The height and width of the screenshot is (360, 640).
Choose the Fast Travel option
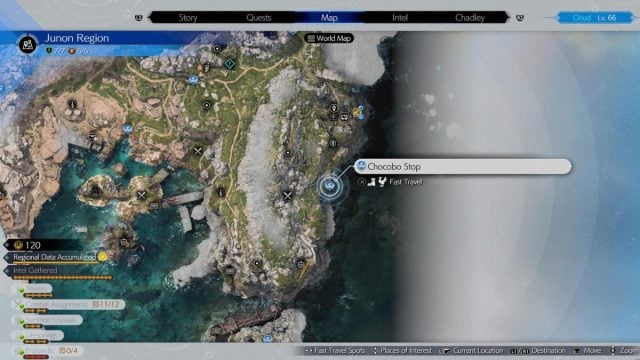pyautogui.click(x=406, y=182)
